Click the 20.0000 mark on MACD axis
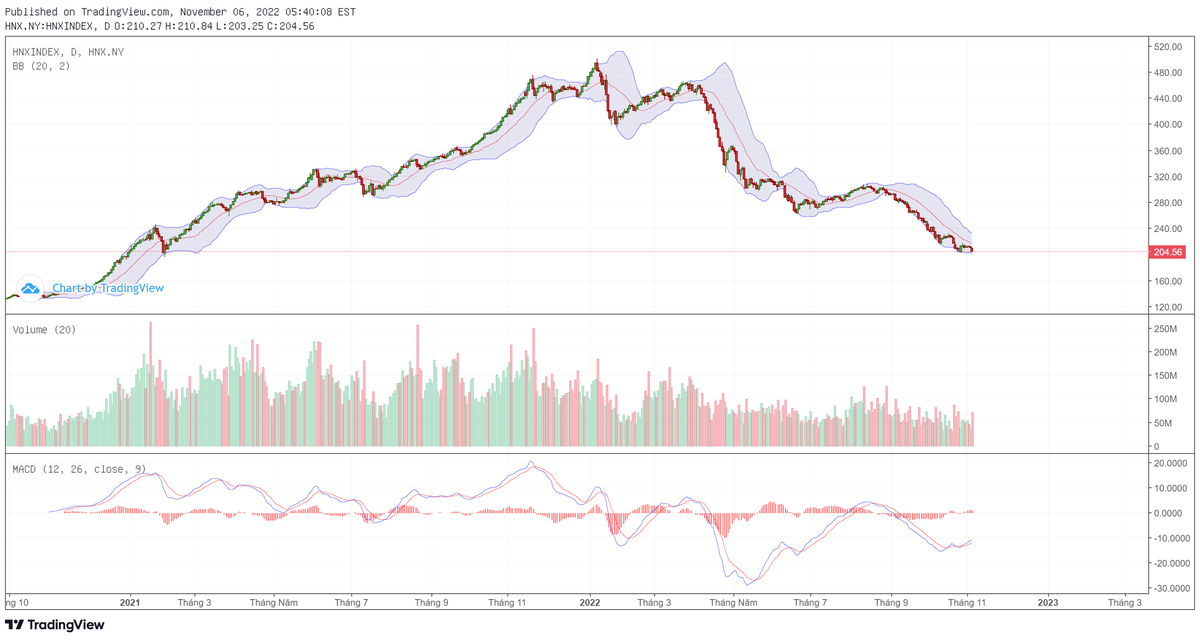 tap(1170, 464)
